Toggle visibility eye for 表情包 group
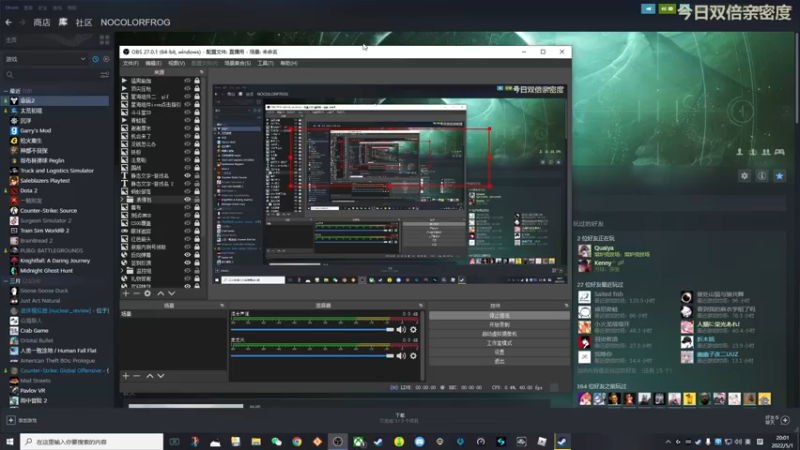 click(x=187, y=199)
